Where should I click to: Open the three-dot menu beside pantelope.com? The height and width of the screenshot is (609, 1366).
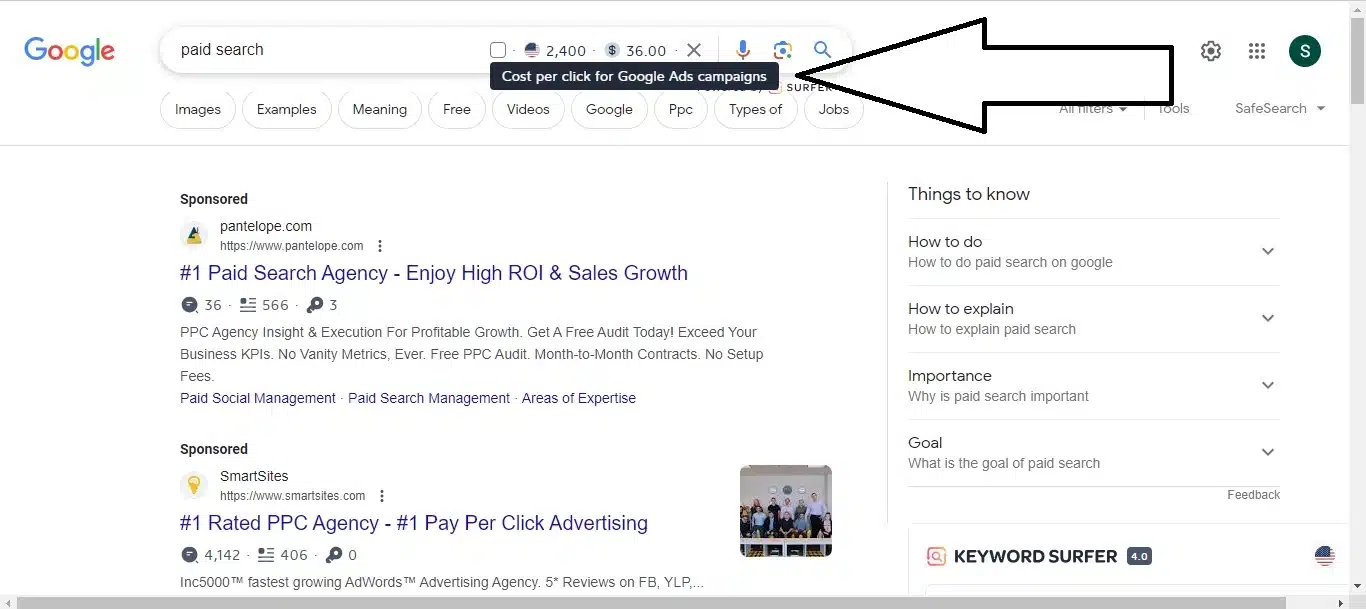coord(380,246)
